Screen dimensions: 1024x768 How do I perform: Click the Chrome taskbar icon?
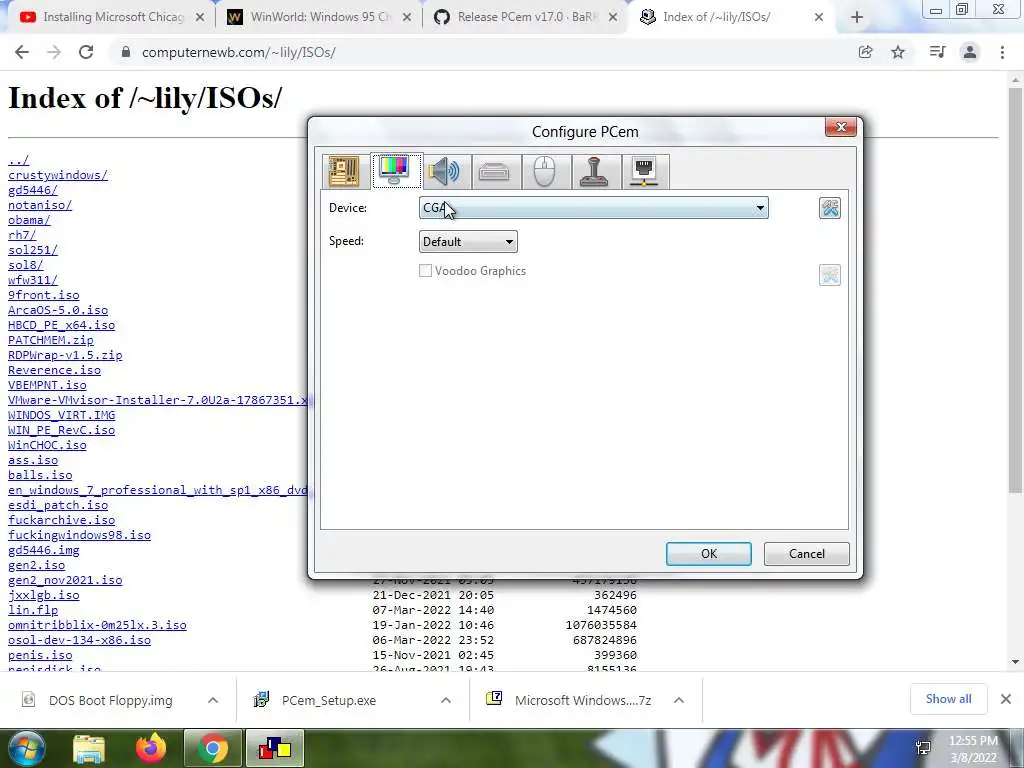click(213, 748)
